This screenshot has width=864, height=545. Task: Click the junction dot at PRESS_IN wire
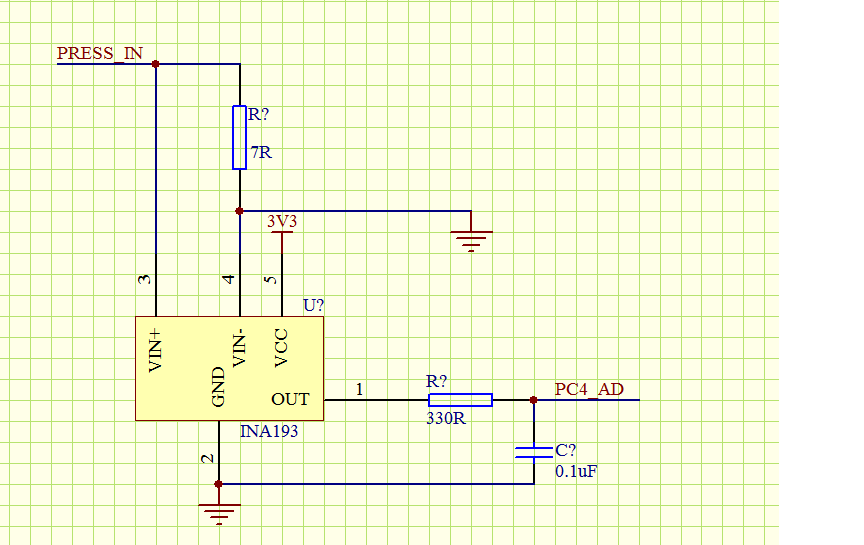pos(155,64)
